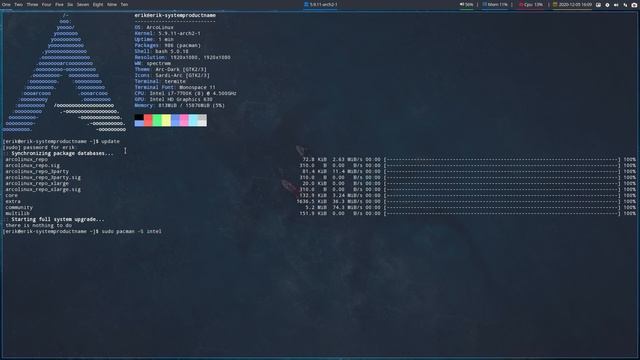The height and width of the screenshot is (360, 640).
Task: Switch to workspace Five in the bar
Action: [x=59, y=4]
